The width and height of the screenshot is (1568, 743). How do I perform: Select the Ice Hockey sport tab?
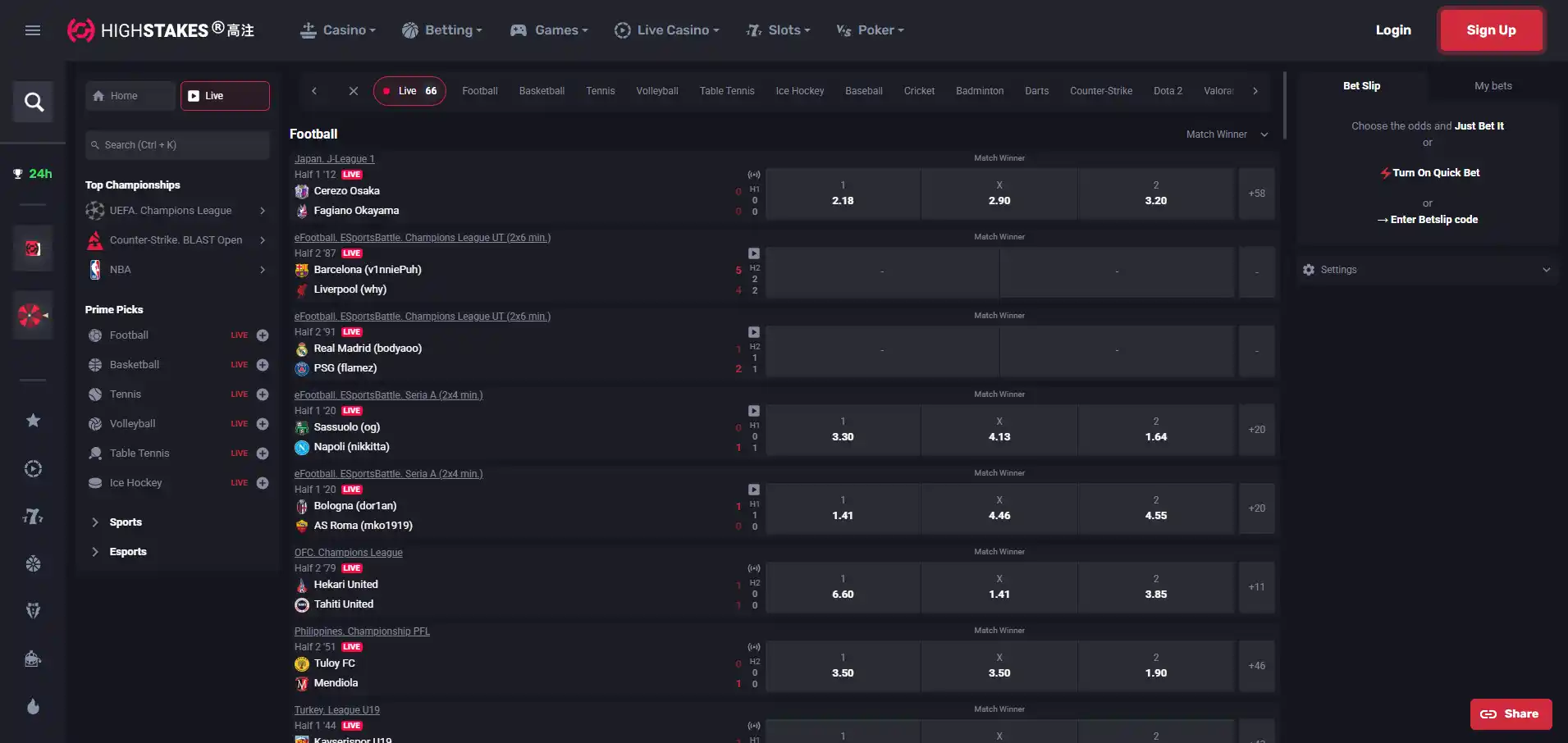pos(799,91)
